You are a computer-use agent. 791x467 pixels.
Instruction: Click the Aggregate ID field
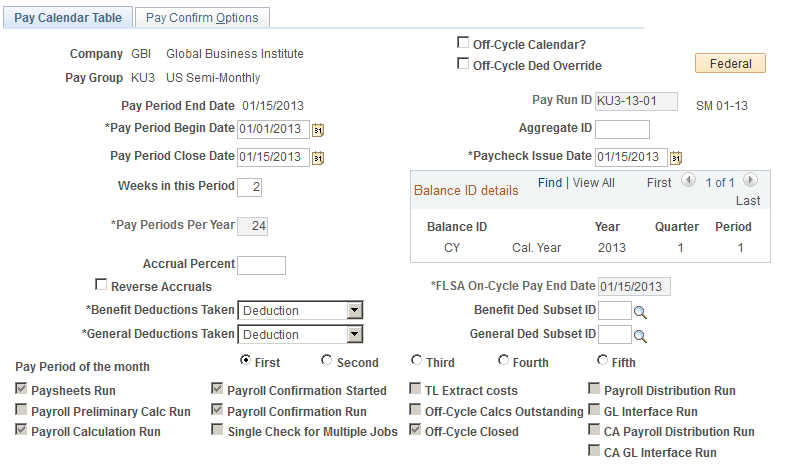coord(622,129)
